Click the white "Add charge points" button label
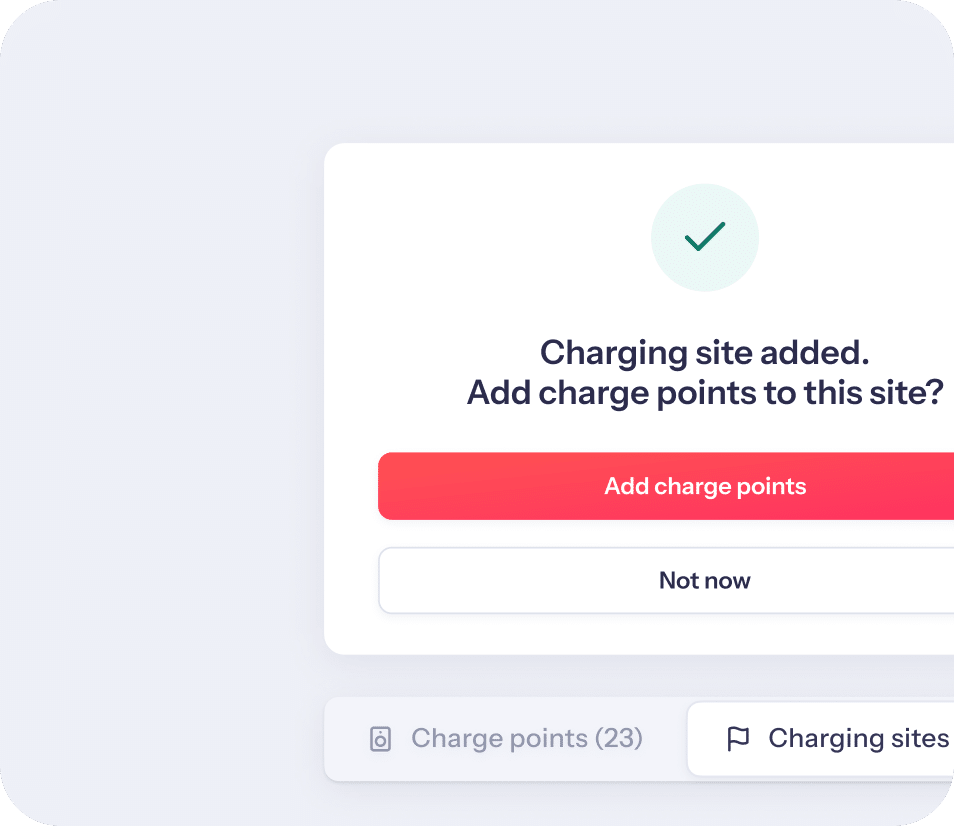Image resolution: width=954 pixels, height=826 pixels. pos(705,487)
